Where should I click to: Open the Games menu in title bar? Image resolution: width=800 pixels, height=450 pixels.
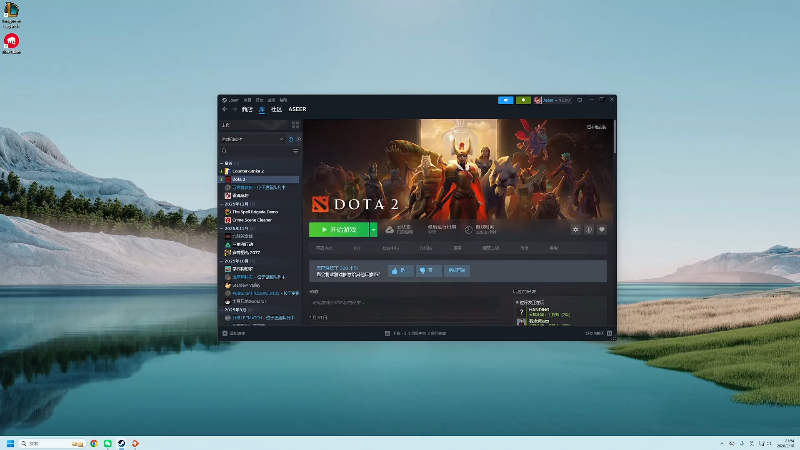coord(271,100)
